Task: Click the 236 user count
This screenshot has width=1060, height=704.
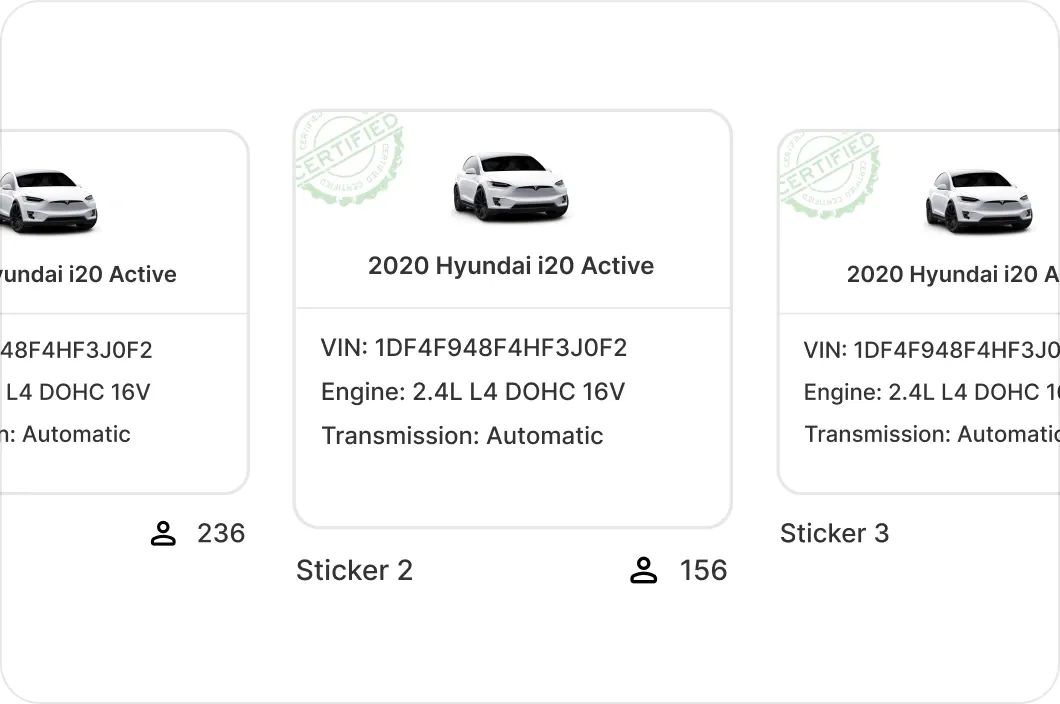Action: click(x=221, y=534)
